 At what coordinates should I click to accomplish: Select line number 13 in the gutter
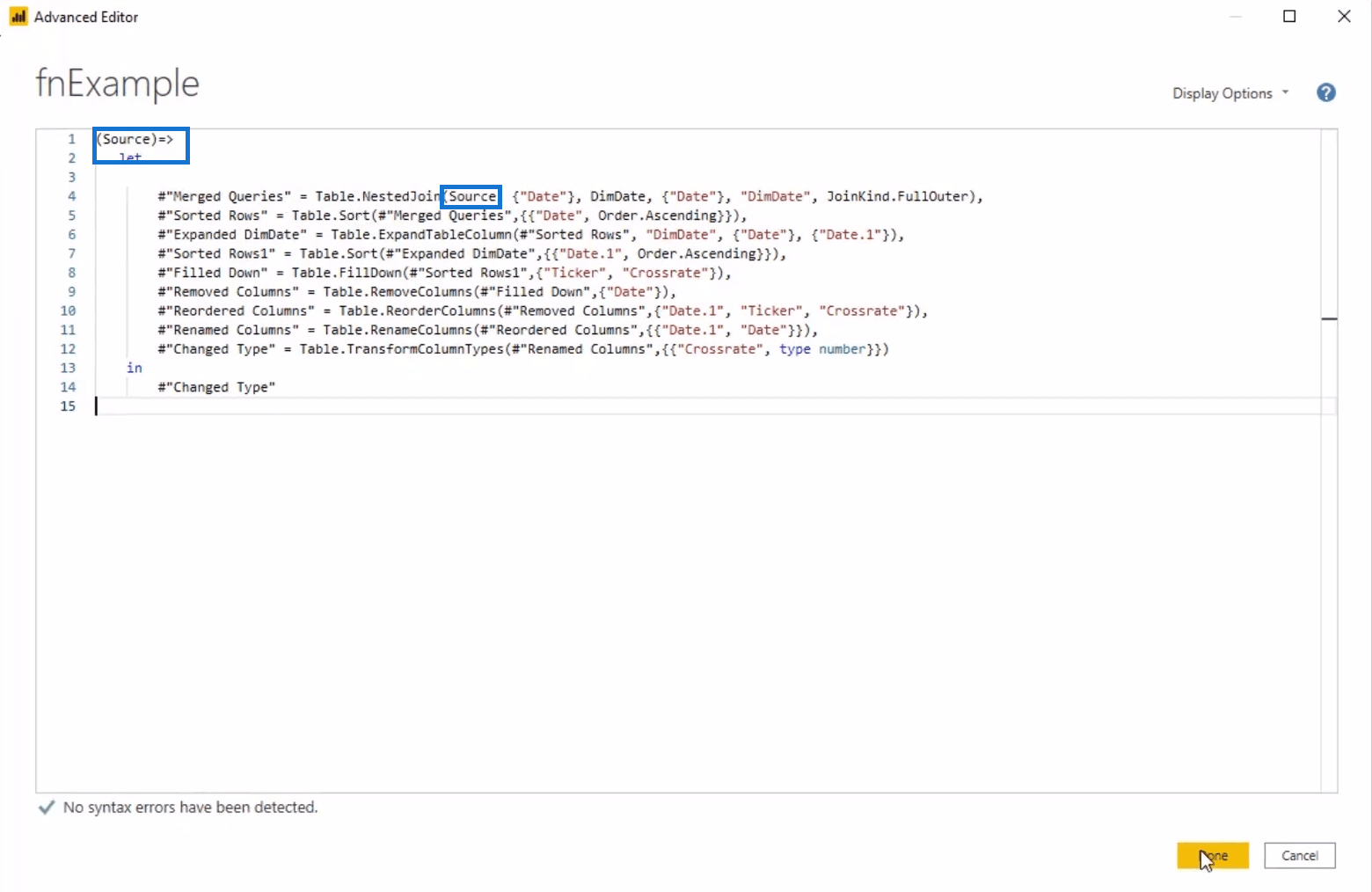[x=68, y=368]
